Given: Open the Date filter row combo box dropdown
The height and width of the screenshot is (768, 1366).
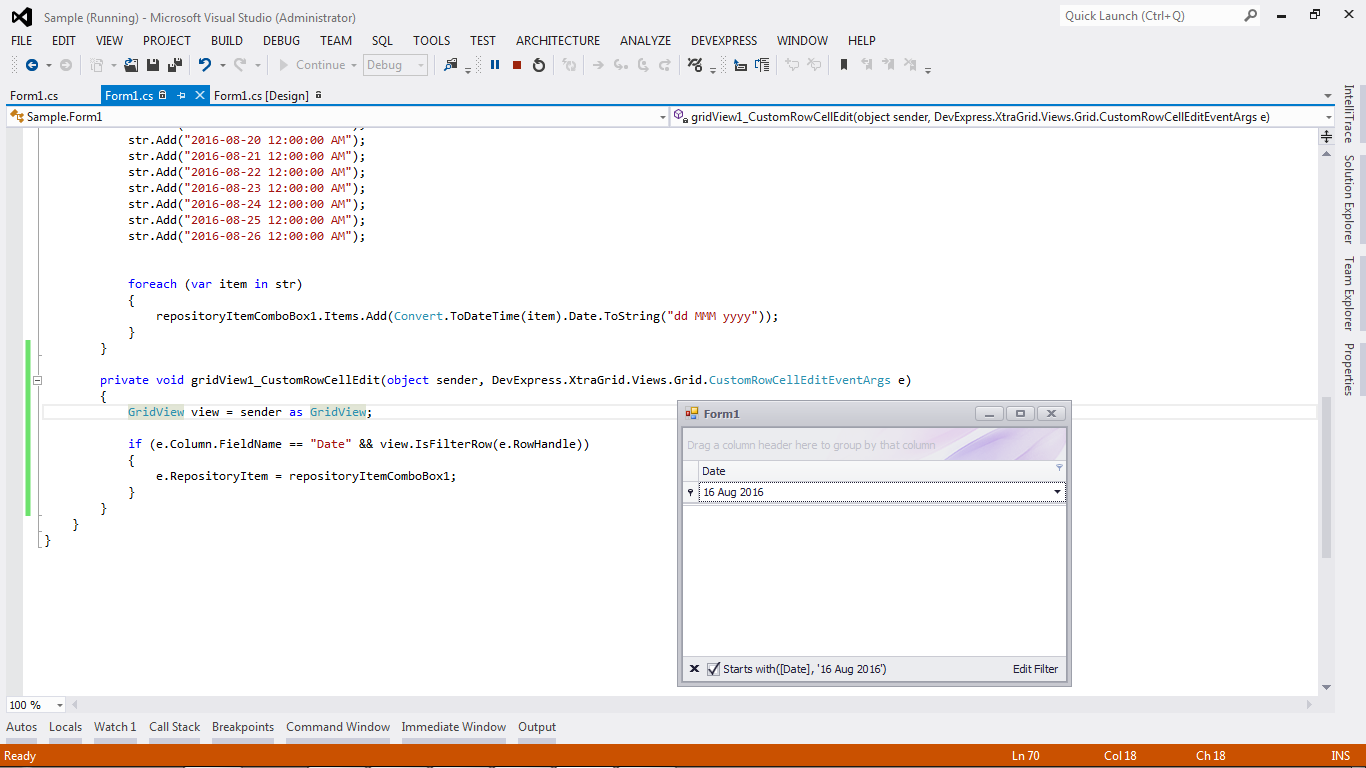Looking at the screenshot, I should pos(1057,492).
